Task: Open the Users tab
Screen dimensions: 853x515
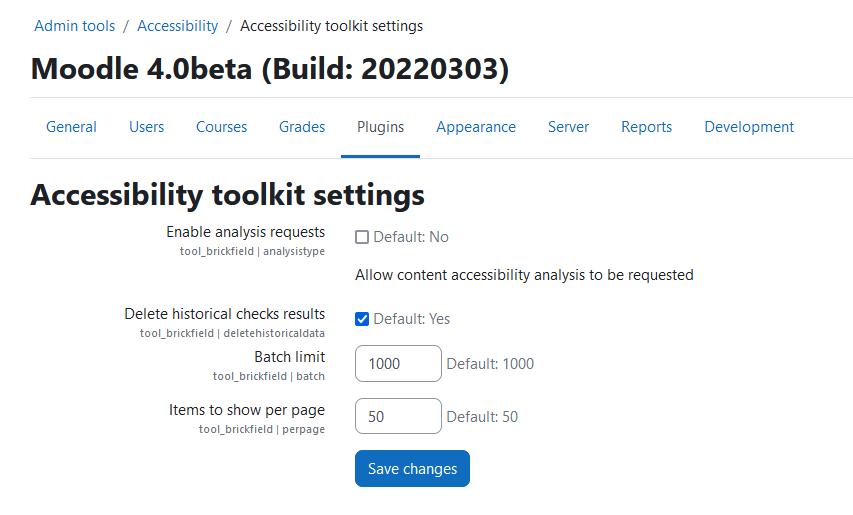Action: coord(146,127)
